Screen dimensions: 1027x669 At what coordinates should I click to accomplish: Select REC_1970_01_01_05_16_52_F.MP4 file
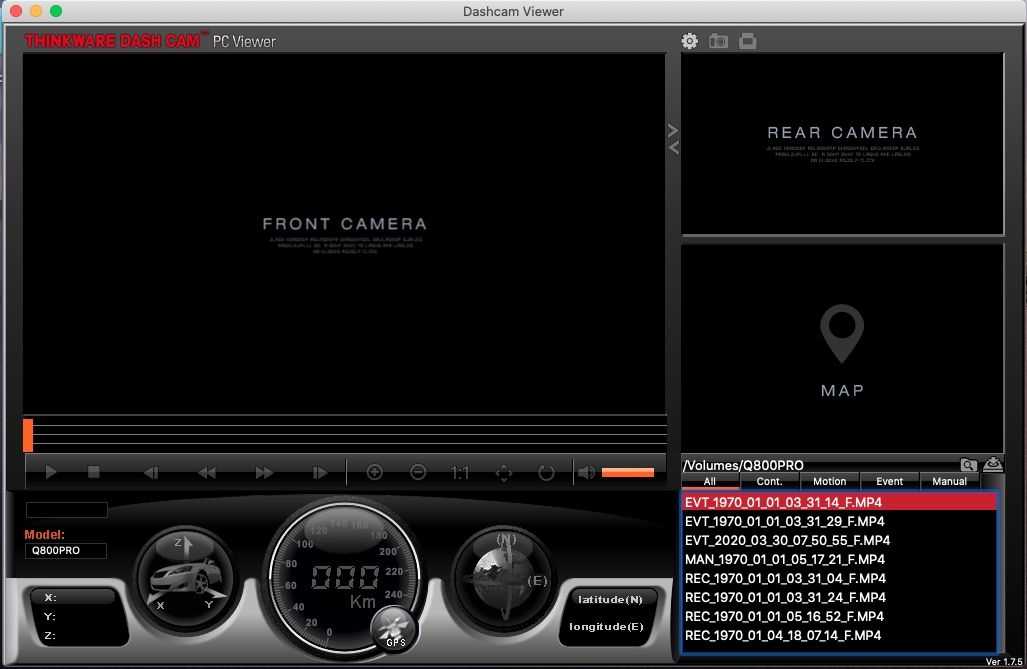840,617
